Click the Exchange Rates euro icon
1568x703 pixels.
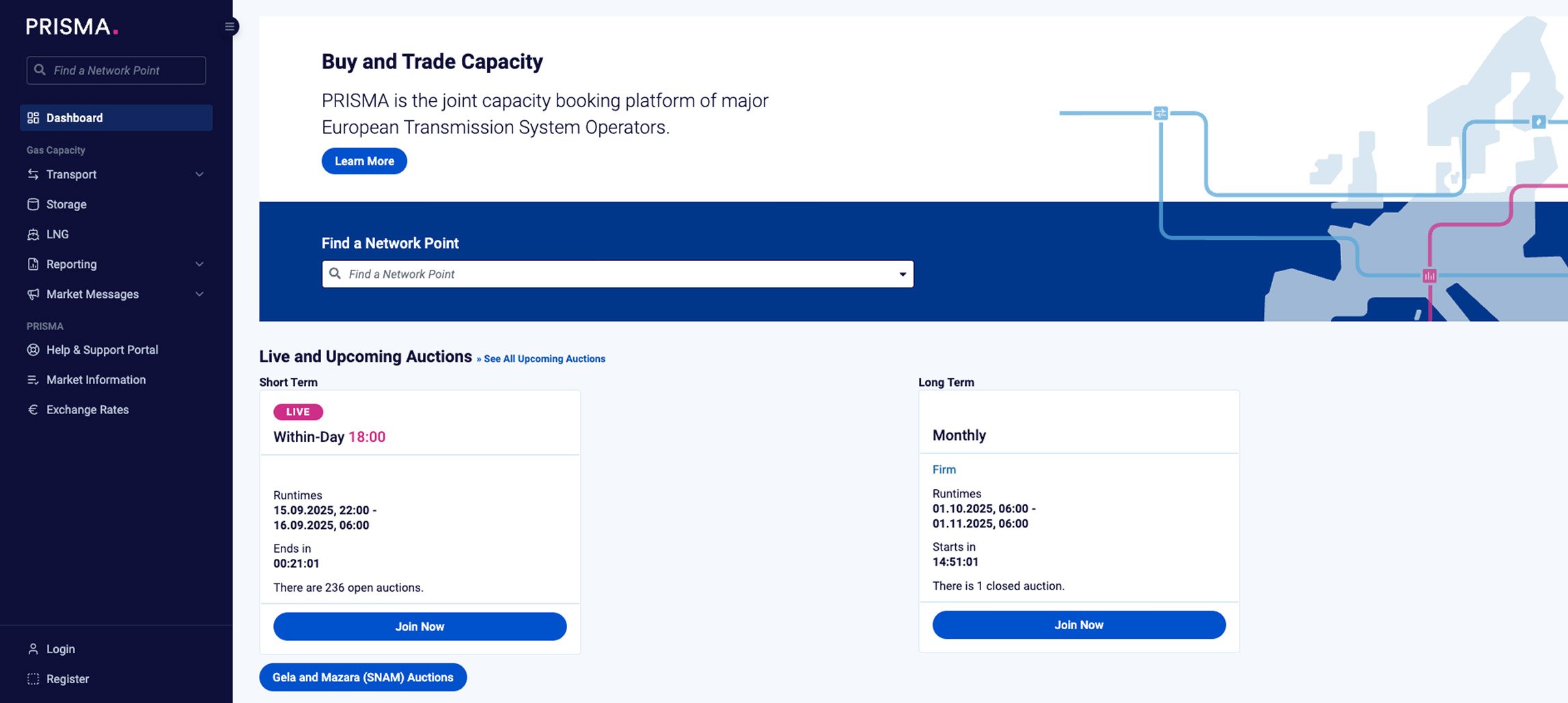point(33,410)
